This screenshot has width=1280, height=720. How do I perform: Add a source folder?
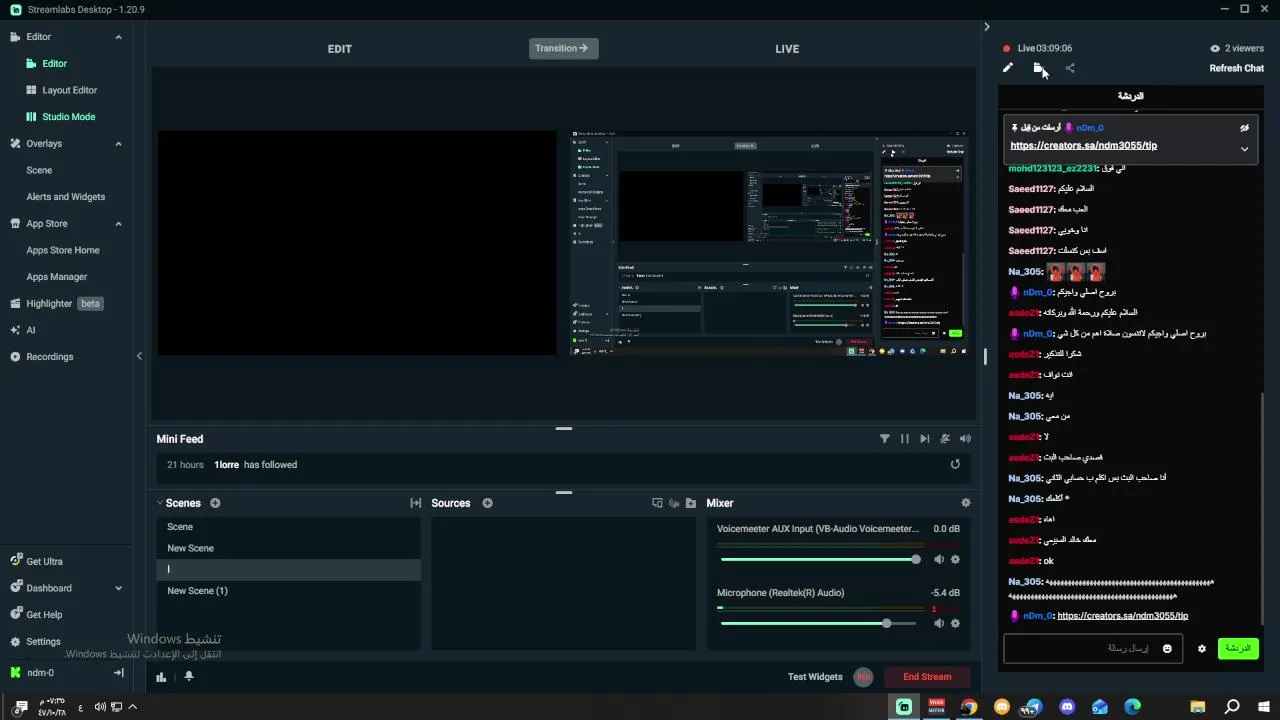click(x=691, y=503)
